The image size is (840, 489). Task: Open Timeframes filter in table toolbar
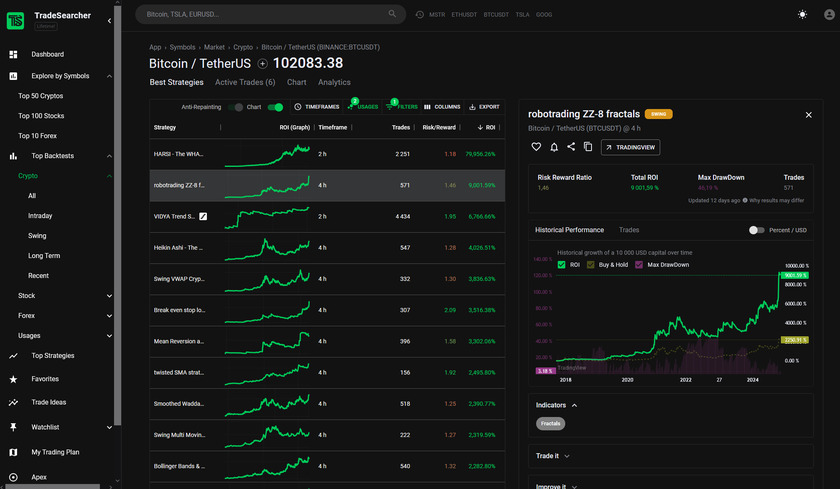[x=317, y=107]
